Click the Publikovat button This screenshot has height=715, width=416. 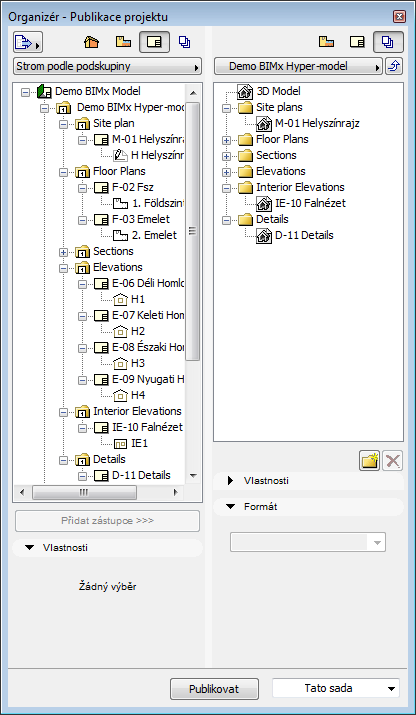coord(214,689)
